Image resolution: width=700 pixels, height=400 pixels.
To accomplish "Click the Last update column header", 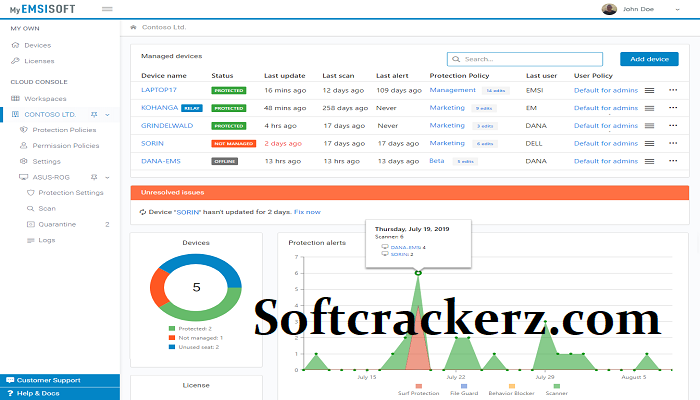I will point(284,75).
